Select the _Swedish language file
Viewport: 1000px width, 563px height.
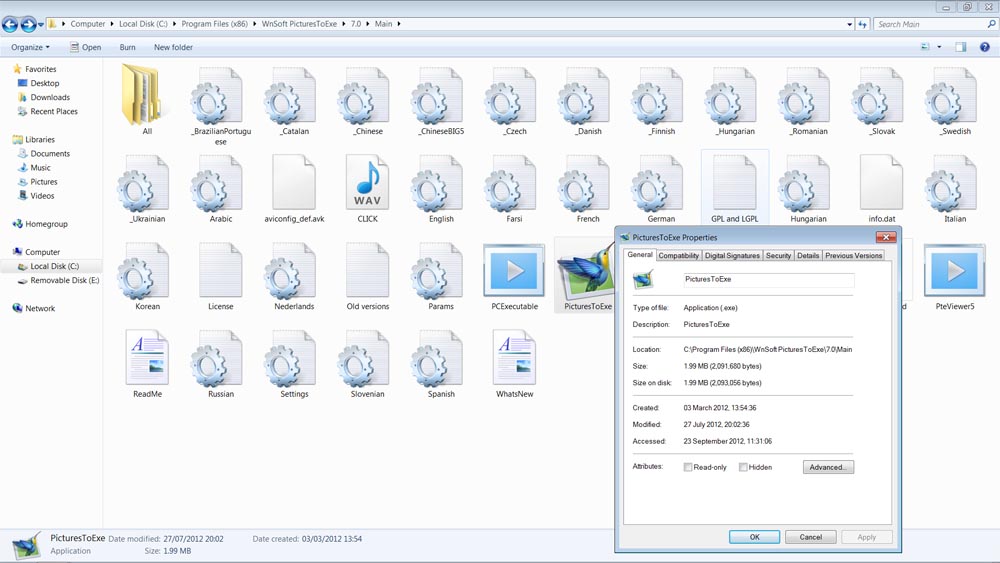952,96
